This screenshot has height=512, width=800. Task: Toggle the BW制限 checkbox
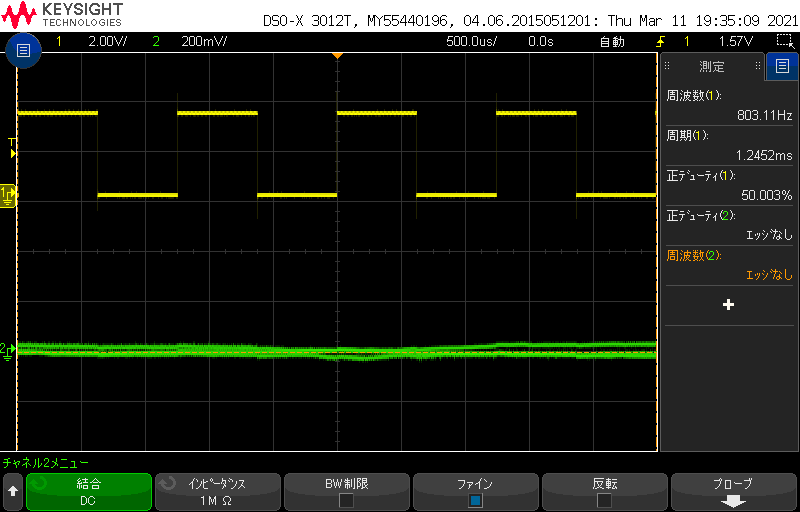(x=346, y=500)
